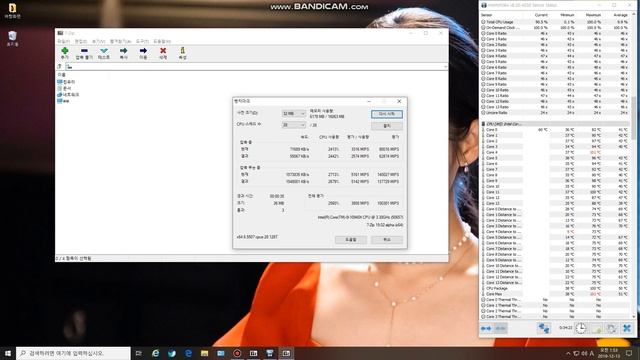Viewport: 640px width, 360px height.
Task: Click the Cancel (취소) button in benchmark dialog
Action: coord(387,240)
